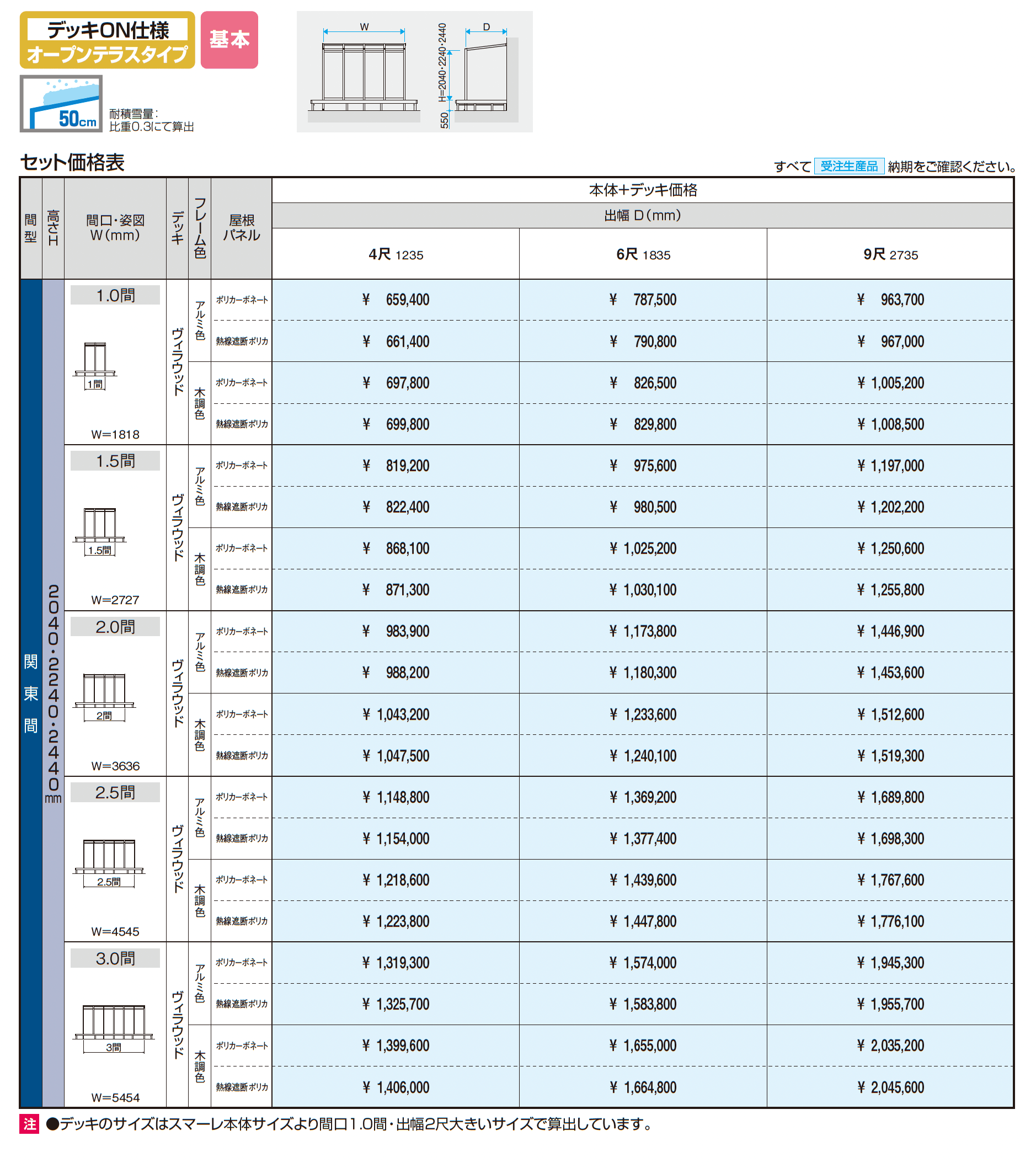The height and width of the screenshot is (1168, 1036).
Task: Select the ¥1,047,500 price cell
Action: 396,755
